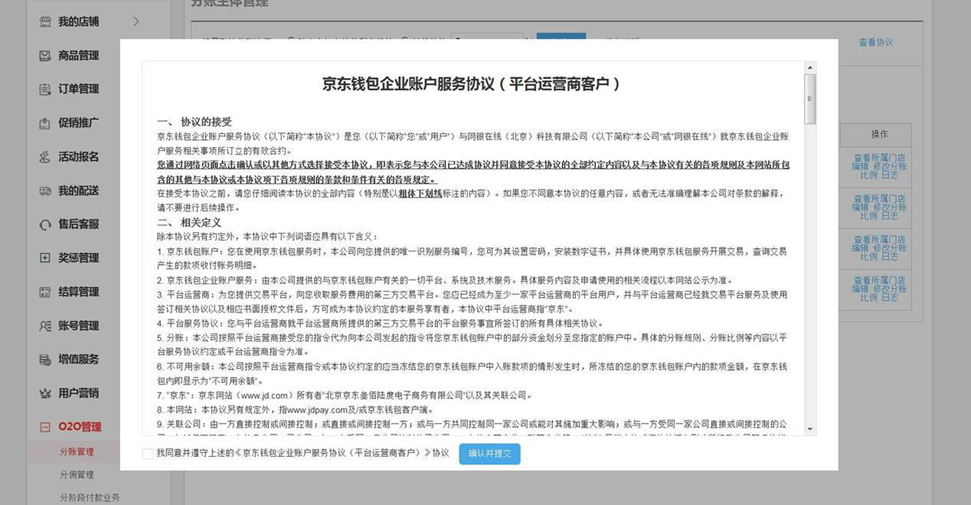Click the 商品管理 icon in sidebar
The image size is (971, 505).
45,56
